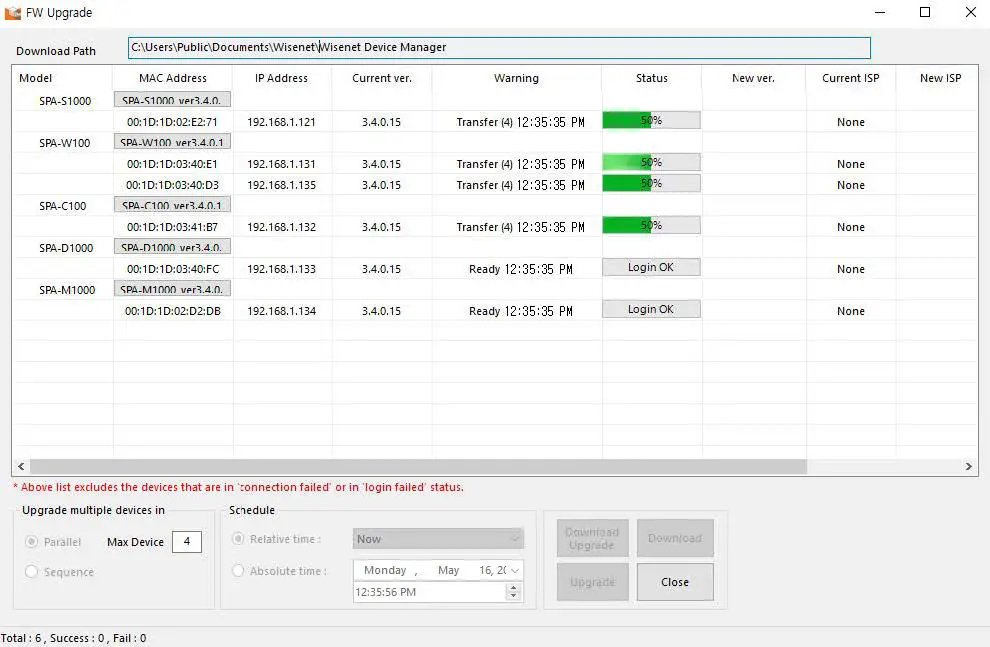Click the SPA-S1000 model row

point(65,101)
